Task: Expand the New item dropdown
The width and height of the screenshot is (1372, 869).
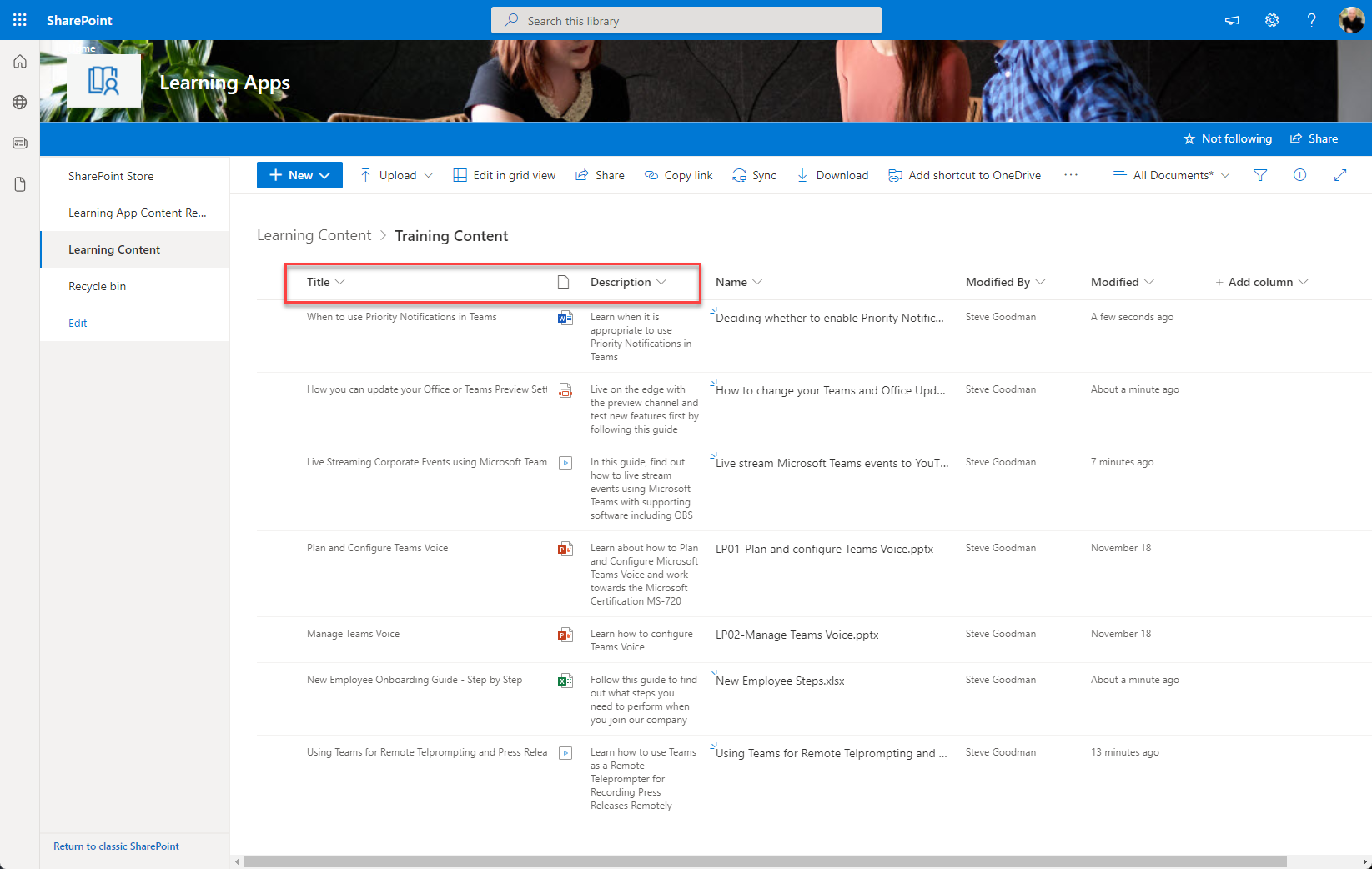Action: (x=299, y=175)
